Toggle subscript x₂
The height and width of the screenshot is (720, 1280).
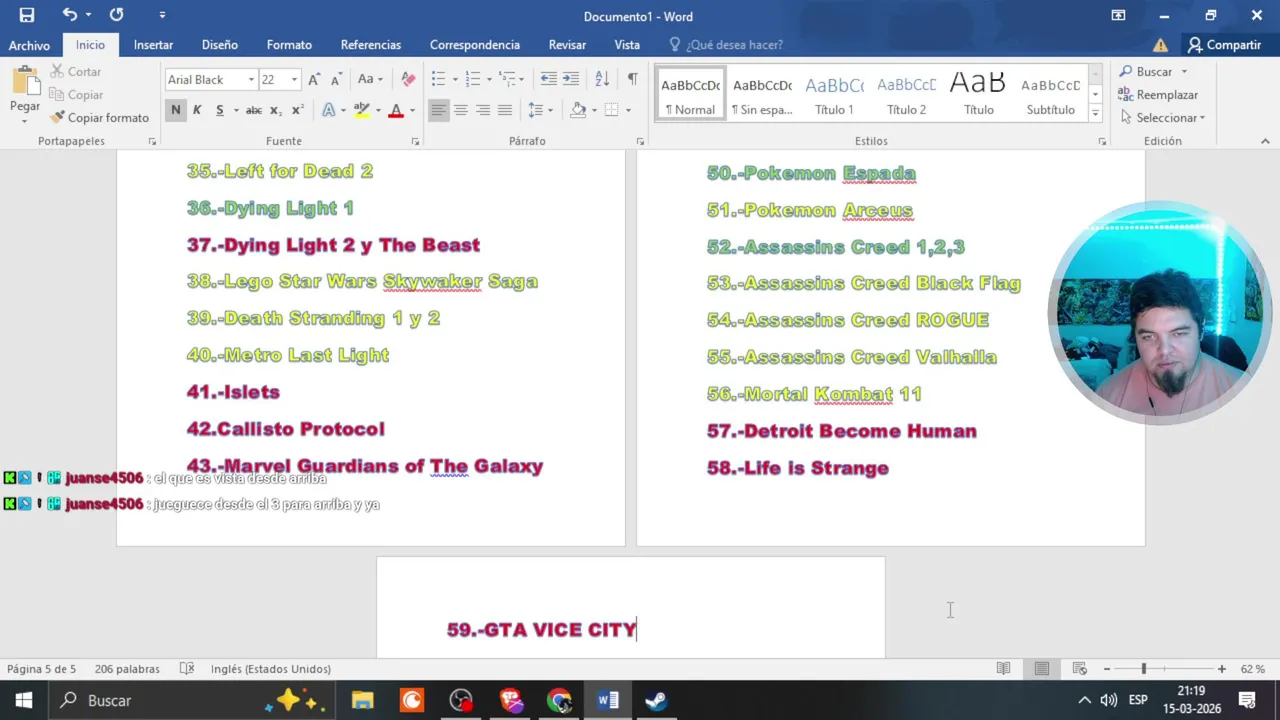pos(276,110)
